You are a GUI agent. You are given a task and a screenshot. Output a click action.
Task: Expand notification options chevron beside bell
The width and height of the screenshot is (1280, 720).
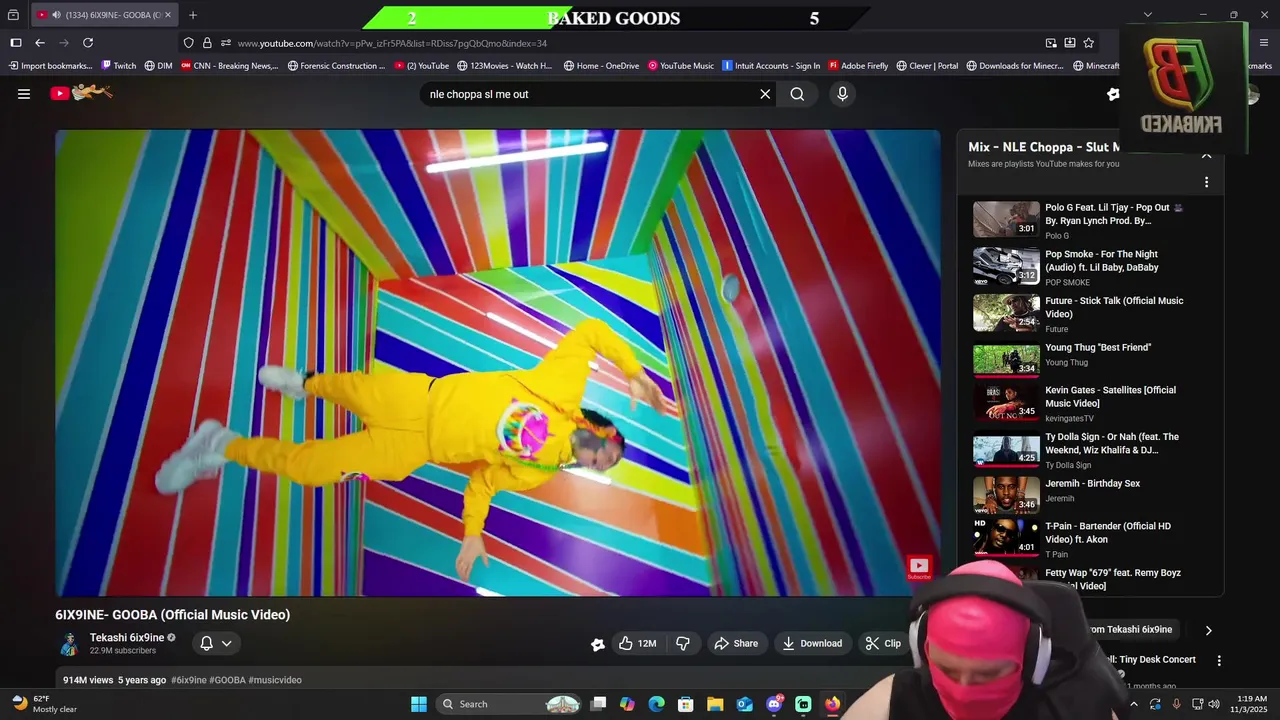(227, 643)
